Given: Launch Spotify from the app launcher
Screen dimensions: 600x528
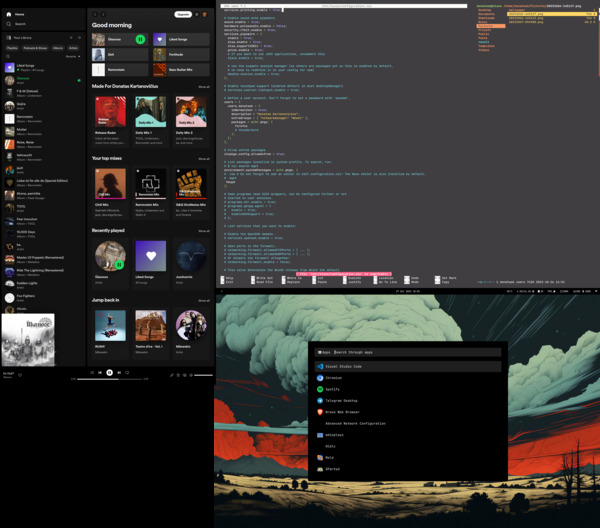Looking at the screenshot, I should pos(408,389).
